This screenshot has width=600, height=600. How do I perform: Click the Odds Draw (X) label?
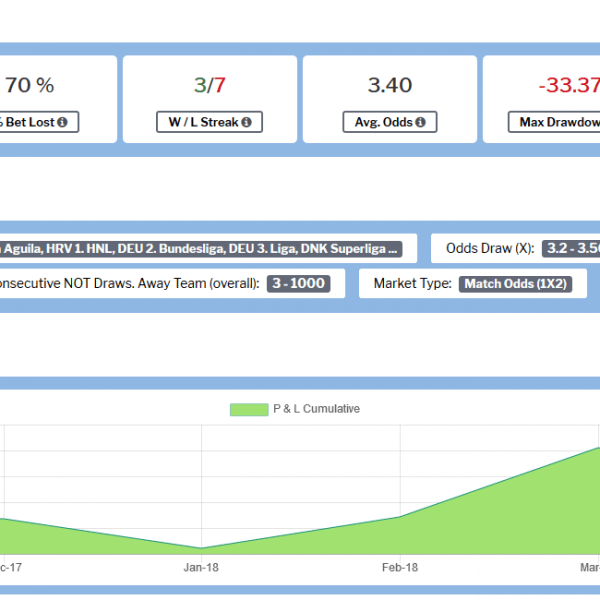490,248
